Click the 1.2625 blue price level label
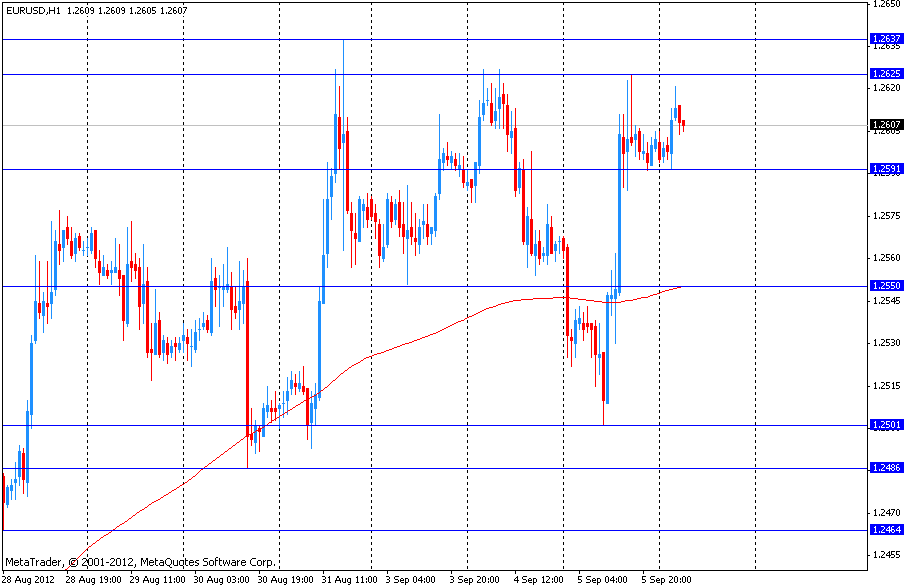 [x=886, y=74]
